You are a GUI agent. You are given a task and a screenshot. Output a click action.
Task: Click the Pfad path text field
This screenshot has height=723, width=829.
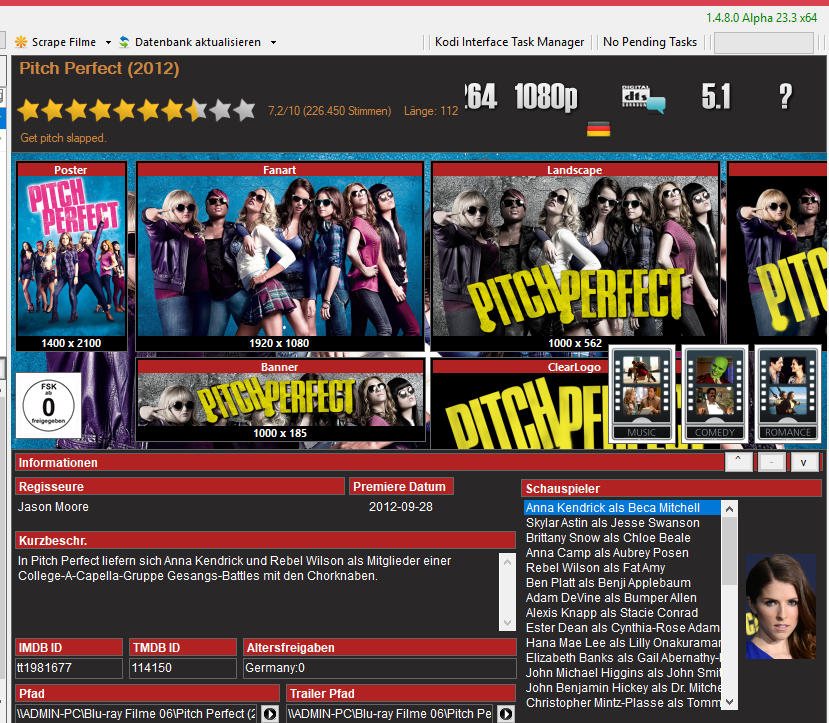click(x=136, y=713)
